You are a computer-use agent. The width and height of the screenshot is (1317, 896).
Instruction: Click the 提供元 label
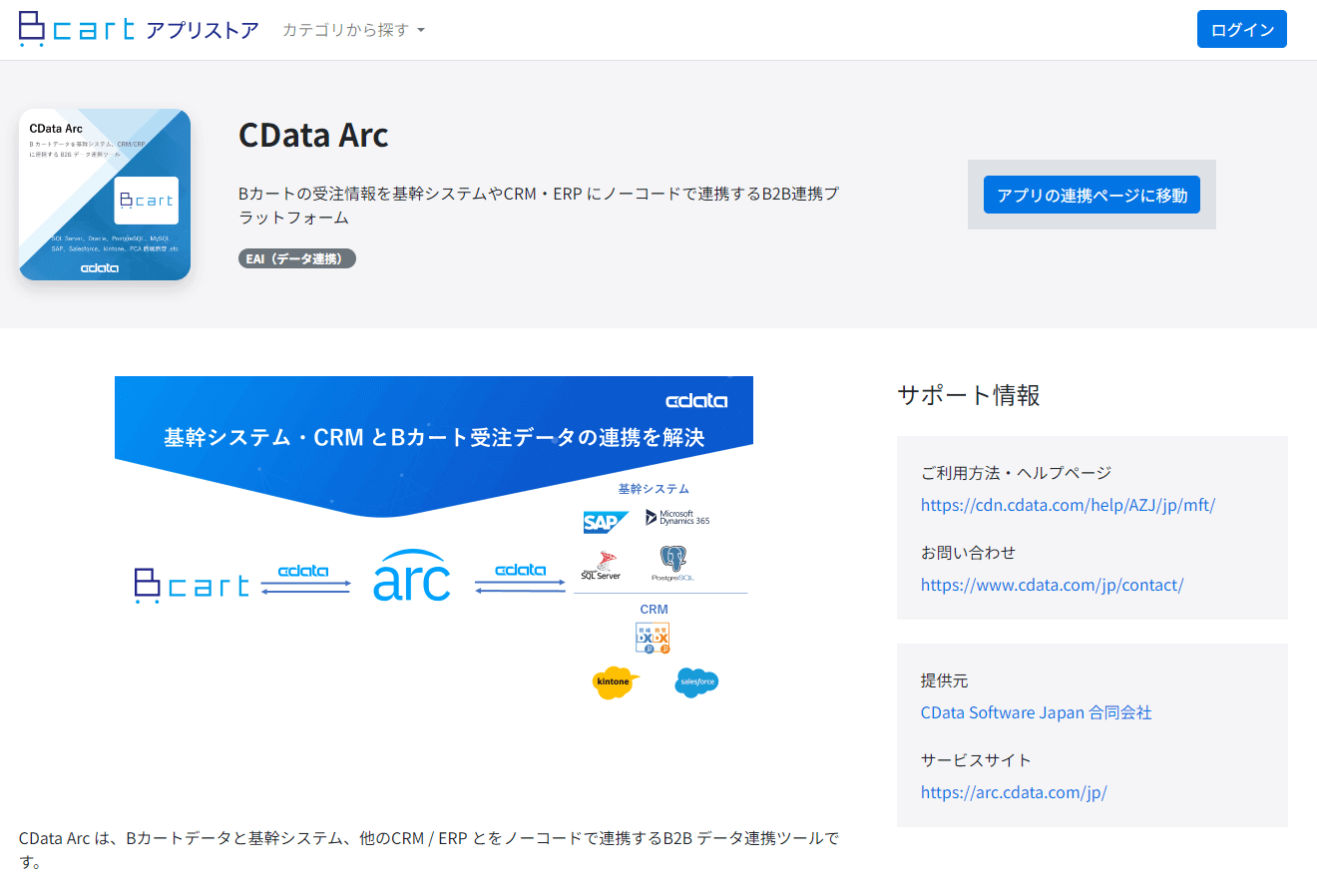click(x=945, y=680)
